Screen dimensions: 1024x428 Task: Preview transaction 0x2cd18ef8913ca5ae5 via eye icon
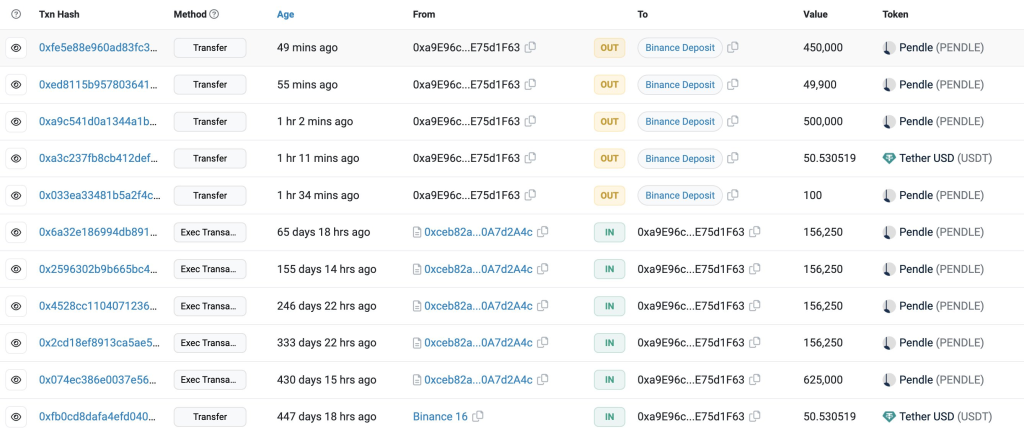pyautogui.click(x=16, y=343)
